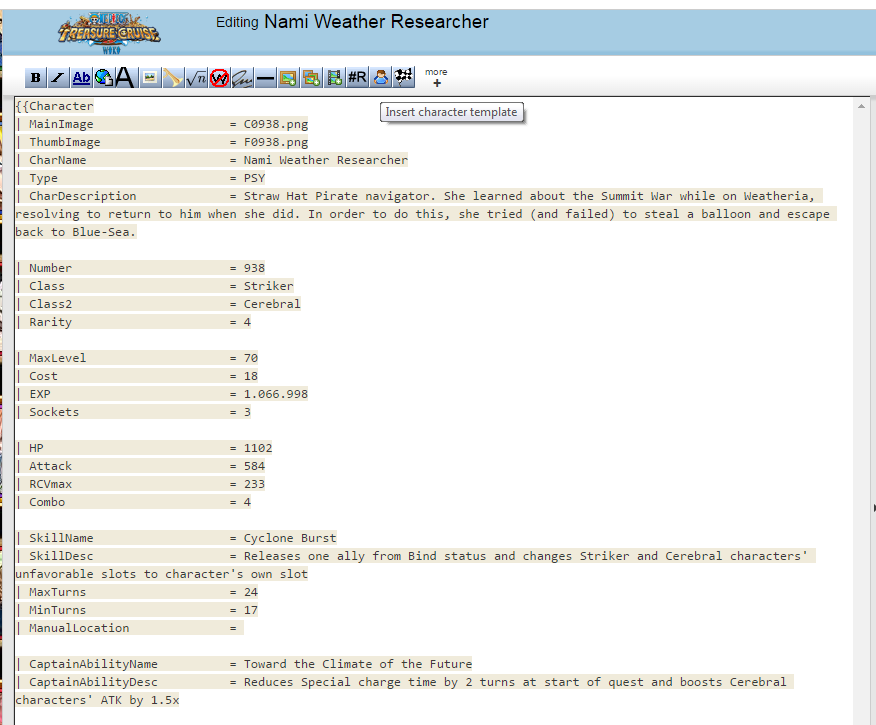Click the CaptainAbilityDesc parameter label
The width and height of the screenshot is (876, 725).
click(93, 682)
